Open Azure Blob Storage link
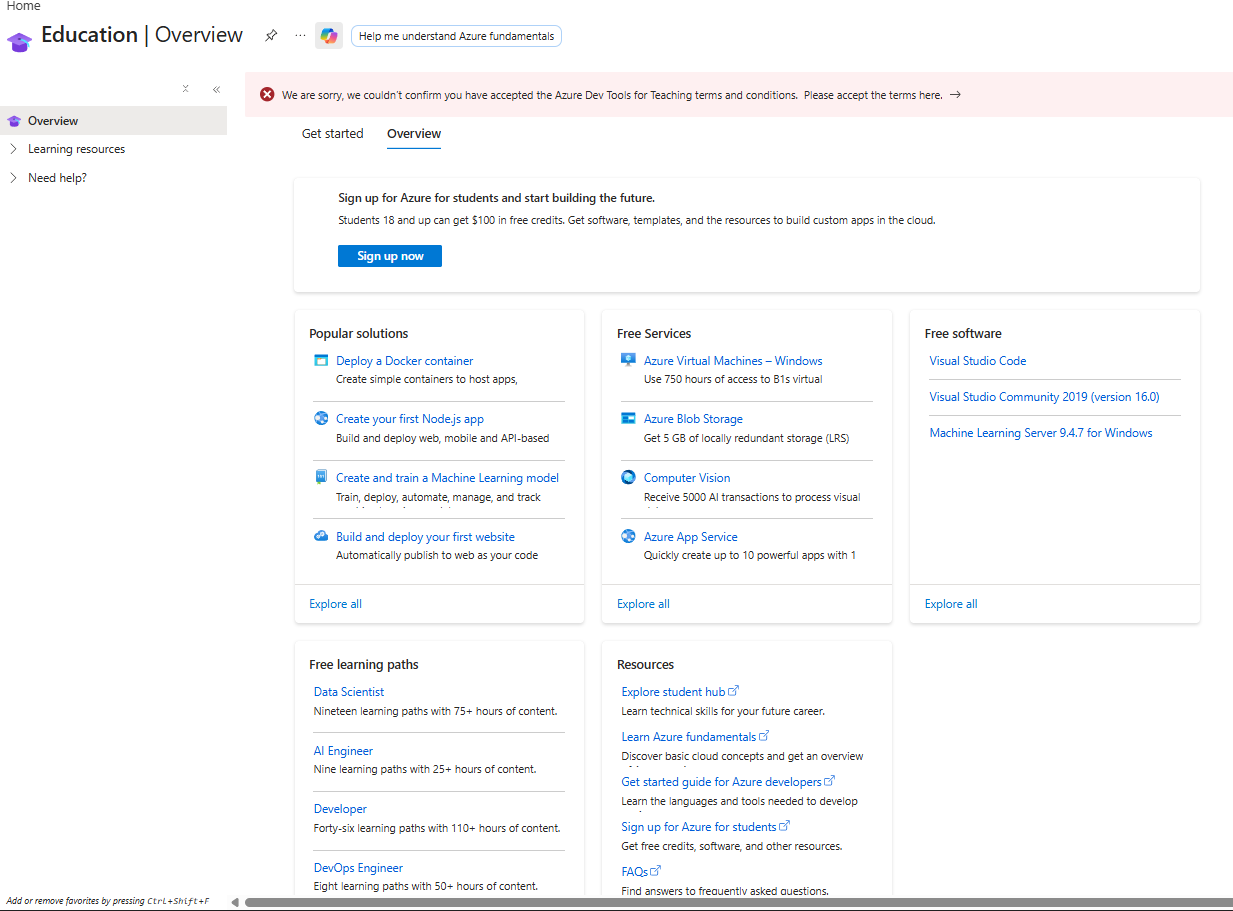Screen dimensions: 1233x911 click(x=693, y=419)
